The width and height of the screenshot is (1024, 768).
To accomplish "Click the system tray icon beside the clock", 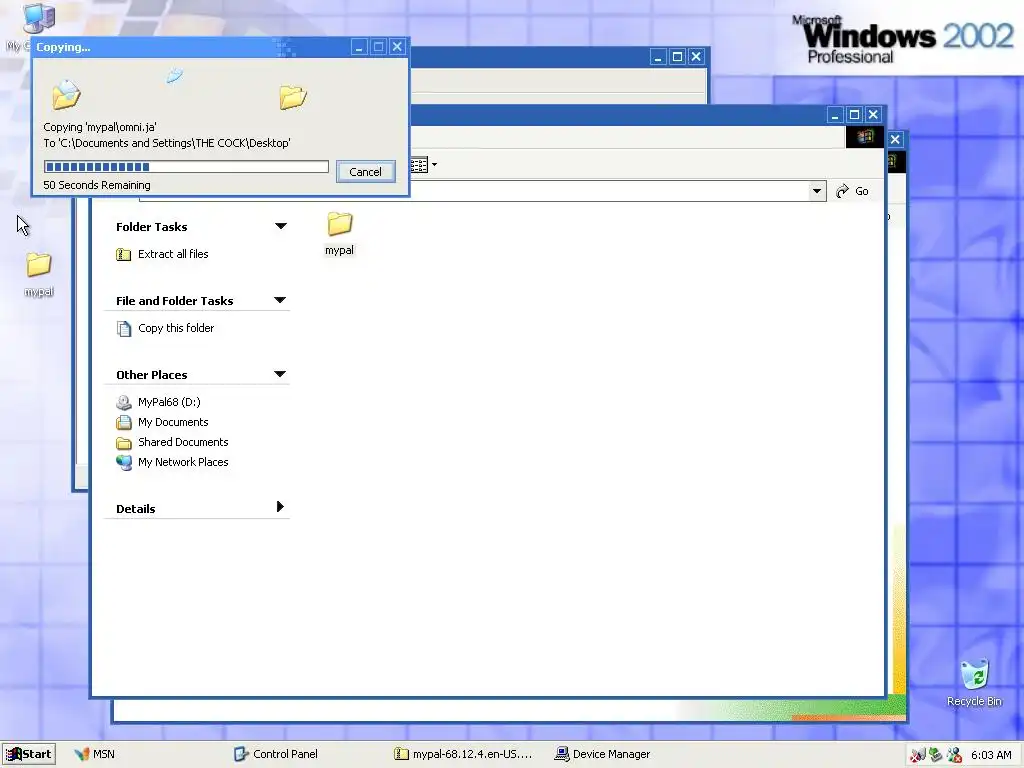I will coord(954,755).
